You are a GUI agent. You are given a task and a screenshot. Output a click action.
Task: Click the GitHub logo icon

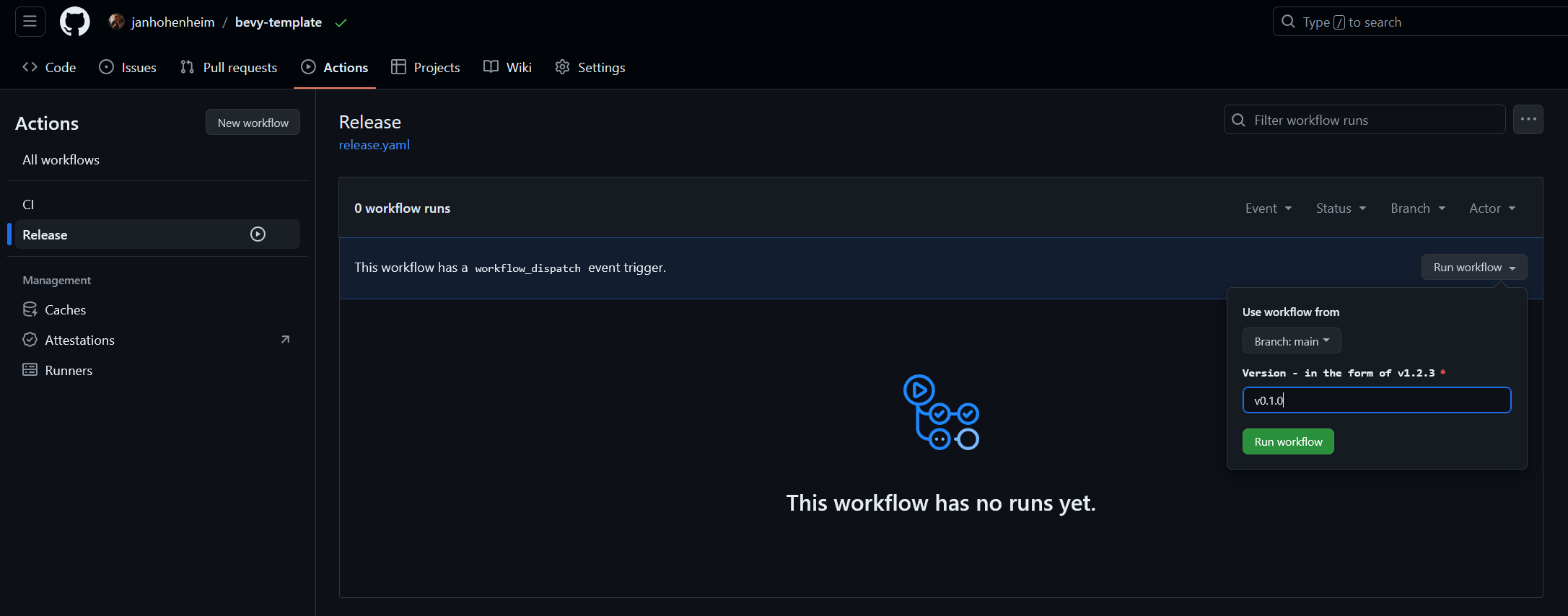74,22
